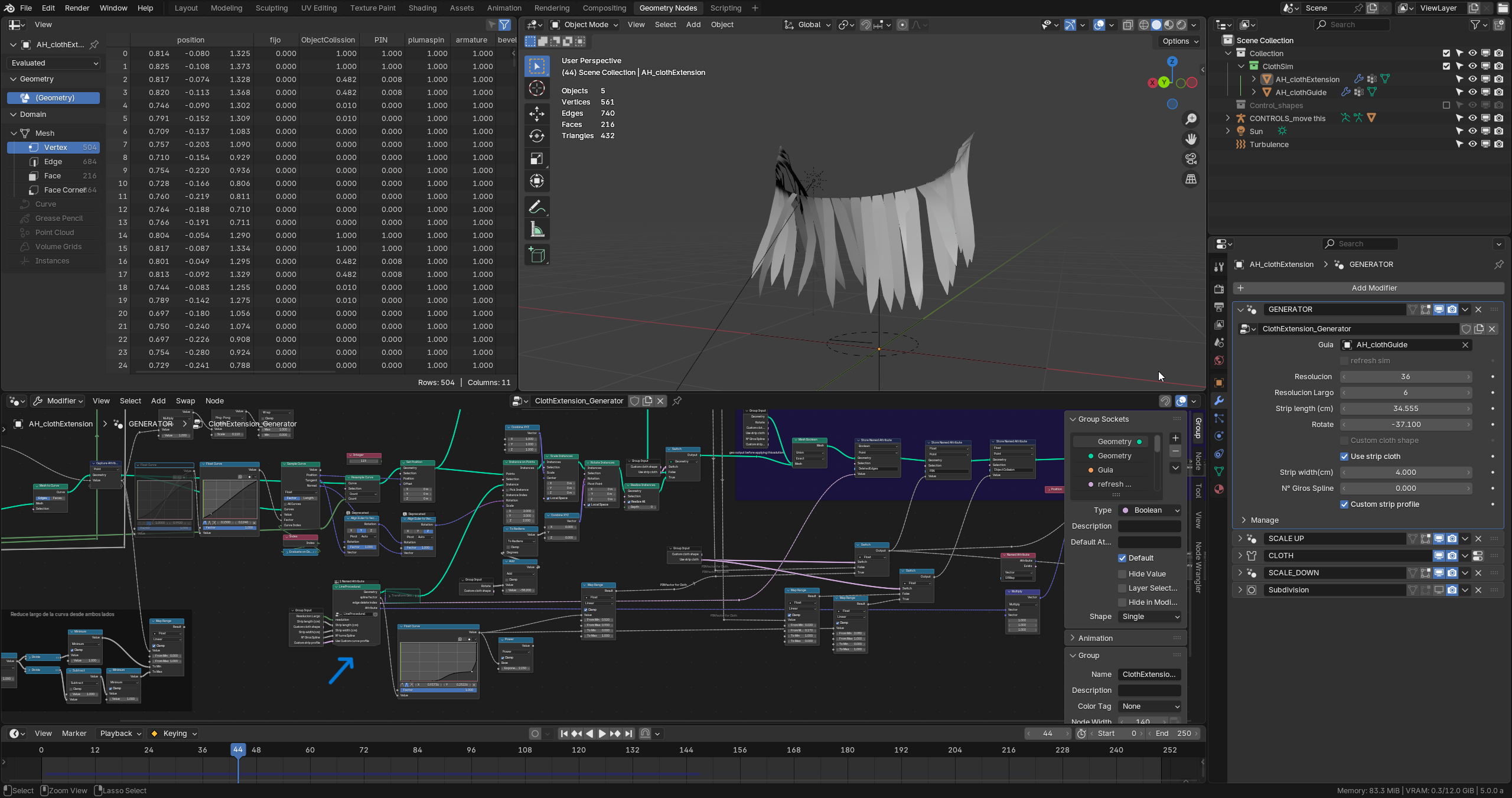Open the socket Type Boolean dropdown
The image size is (1512, 798).
pyautogui.click(x=1149, y=510)
